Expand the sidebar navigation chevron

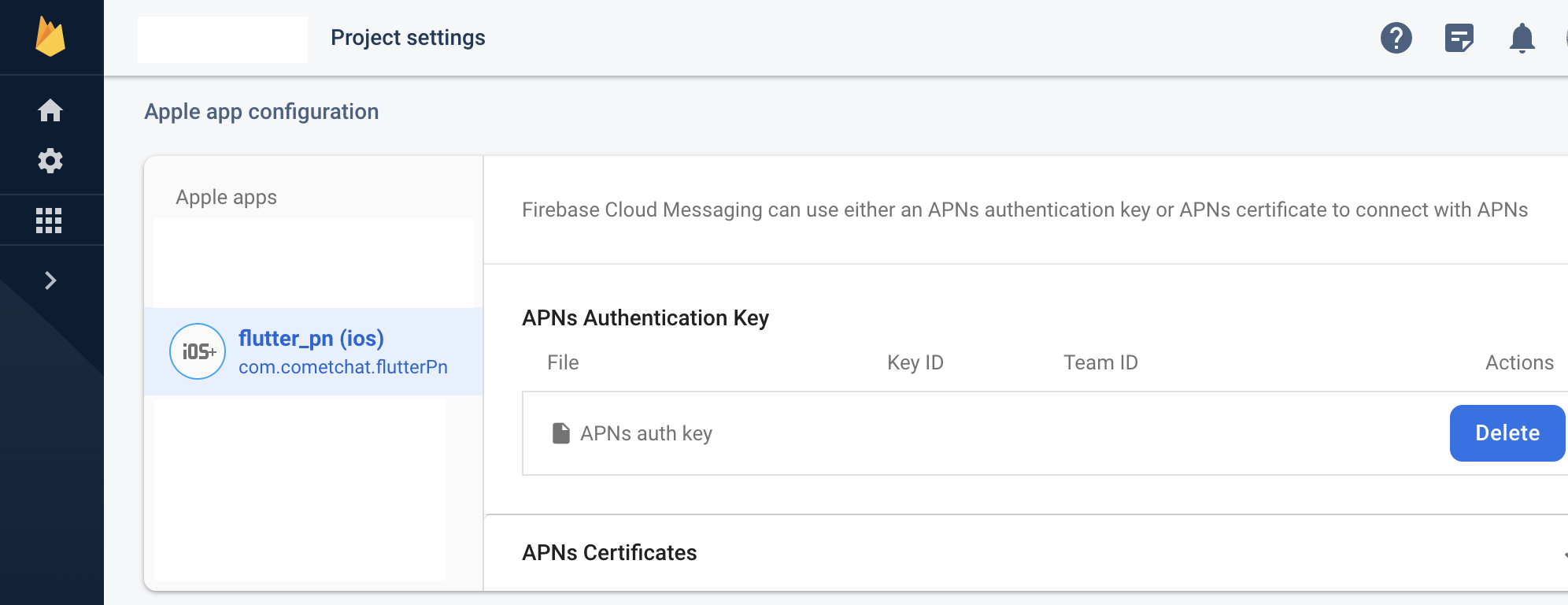(x=50, y=280)
